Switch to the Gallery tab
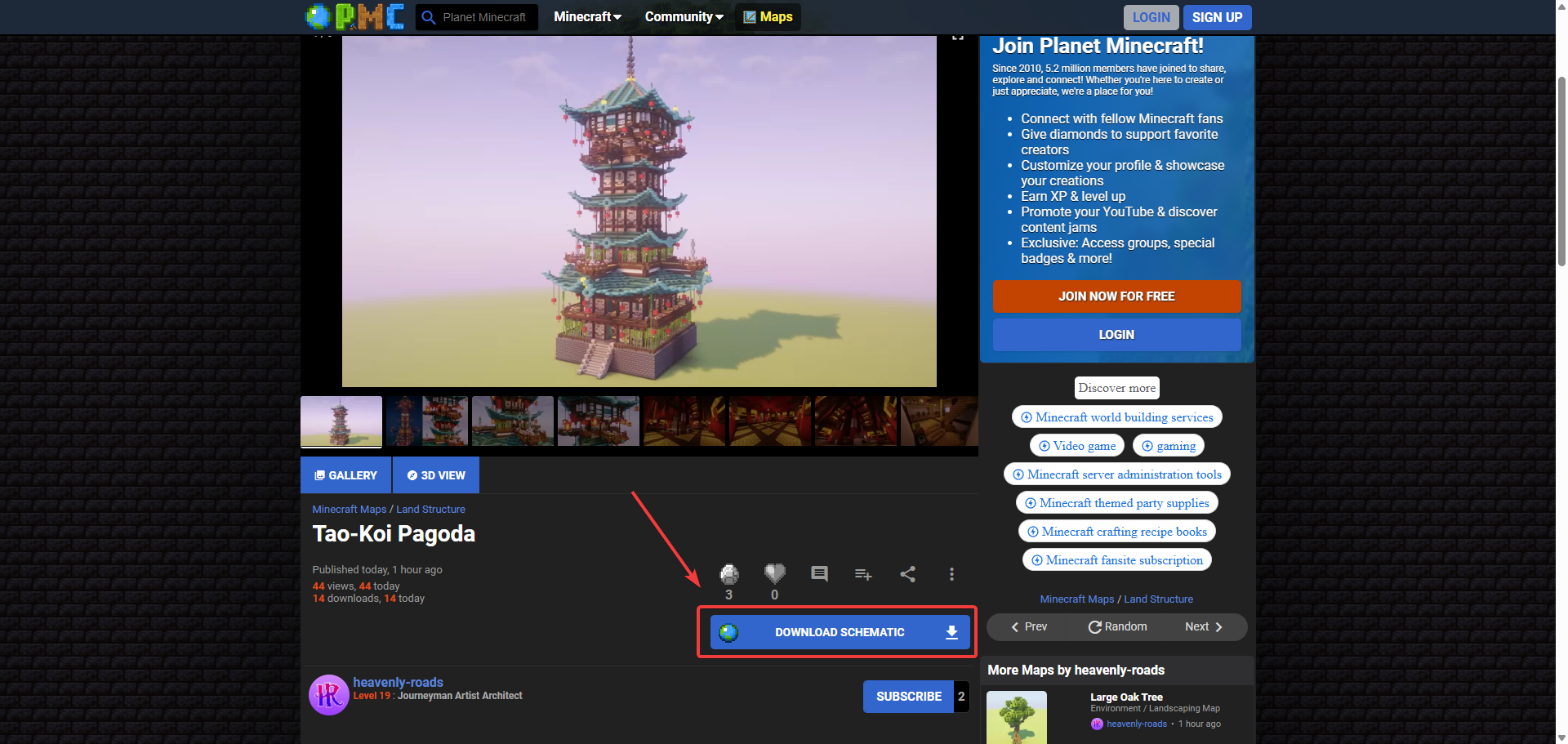This screenshot has height=744, width=1568. pos(346,475)
